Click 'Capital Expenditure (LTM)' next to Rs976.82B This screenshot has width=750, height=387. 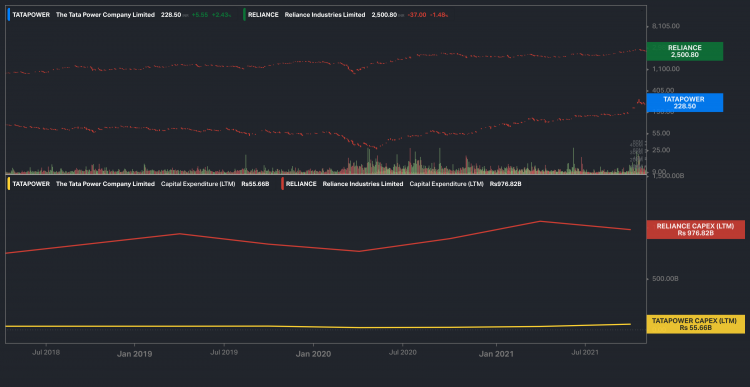[446, 184]
